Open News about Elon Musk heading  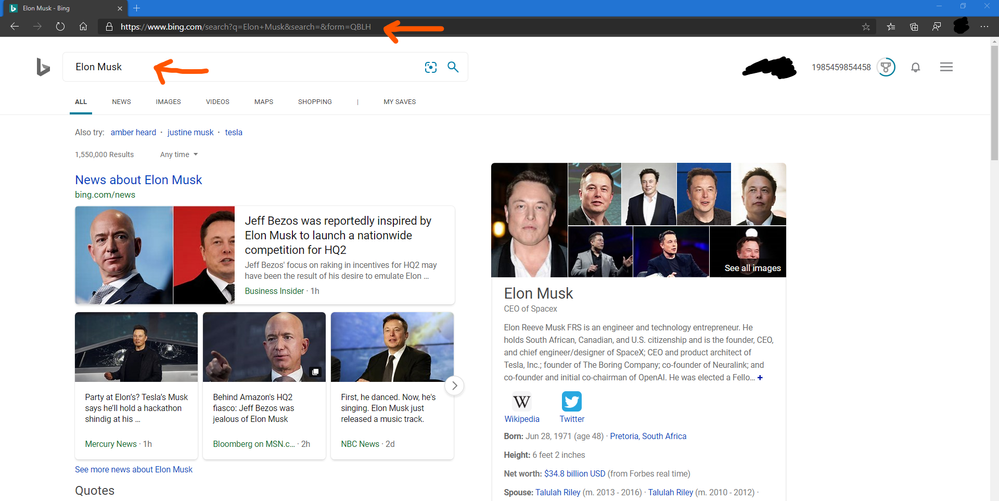point(138,180)
